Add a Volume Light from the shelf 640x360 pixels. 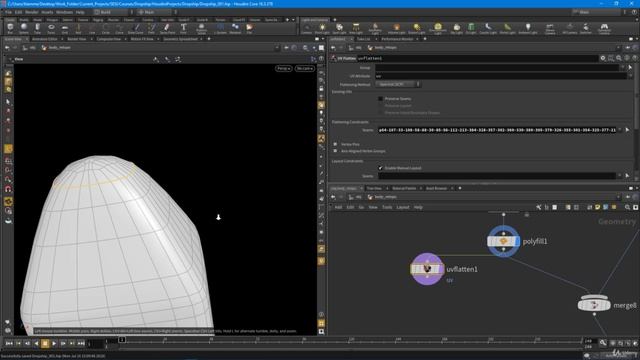(x=396, y=29)
